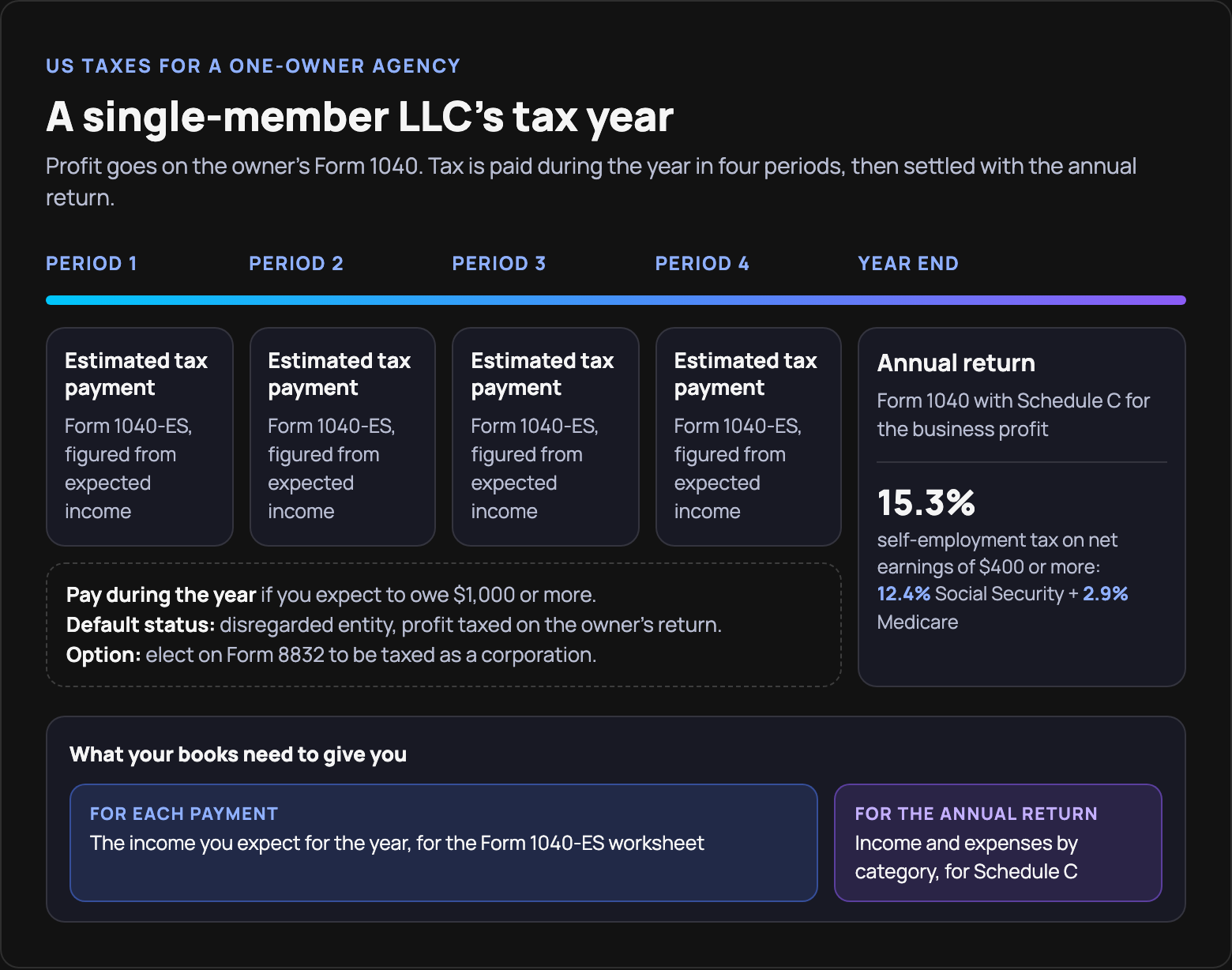This screenshot has height=970, width=1232.
Task: Open the Estimated tax payment card under Period 1
Action: [140, 437]
